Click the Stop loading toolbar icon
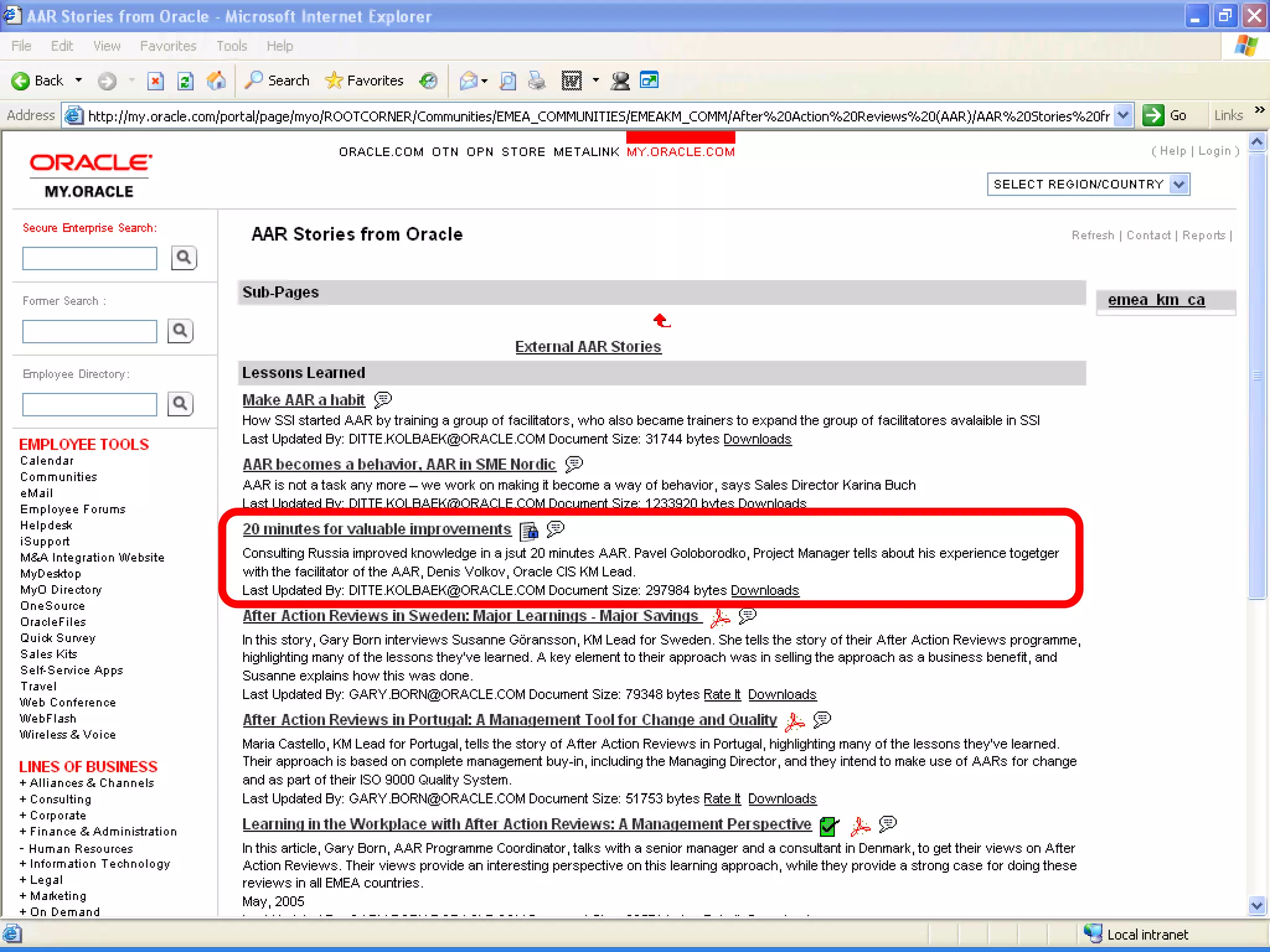Image resolution: width=1270 pixels, height=952 pixels. point(156,81)
